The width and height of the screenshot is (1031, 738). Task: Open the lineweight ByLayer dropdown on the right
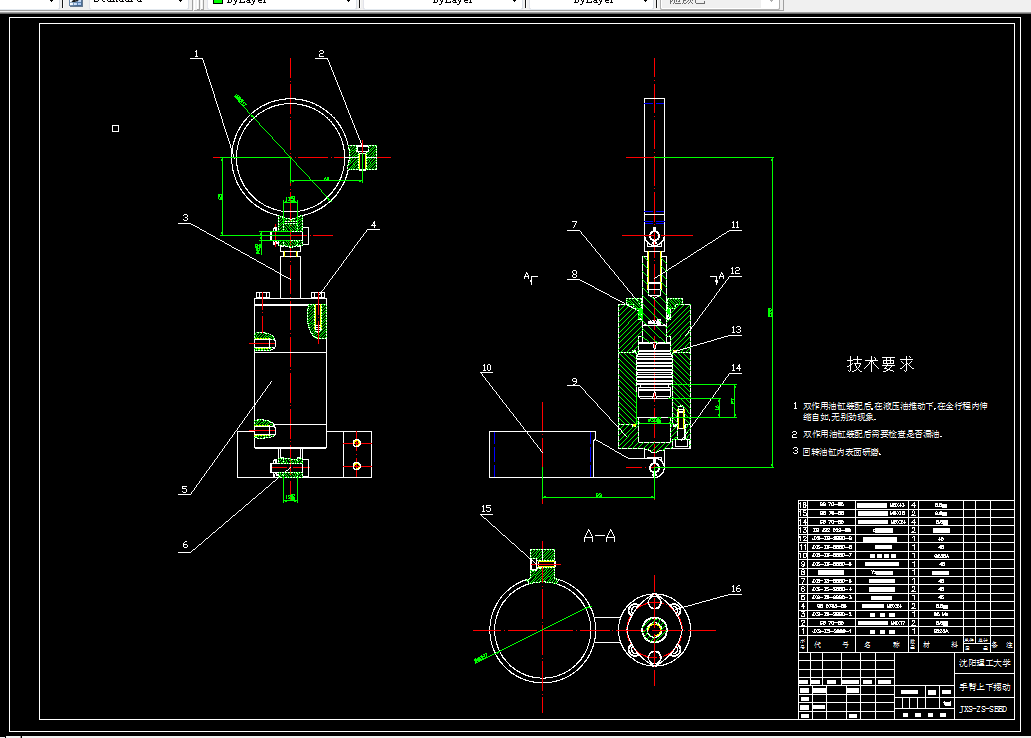coord(590,3)
